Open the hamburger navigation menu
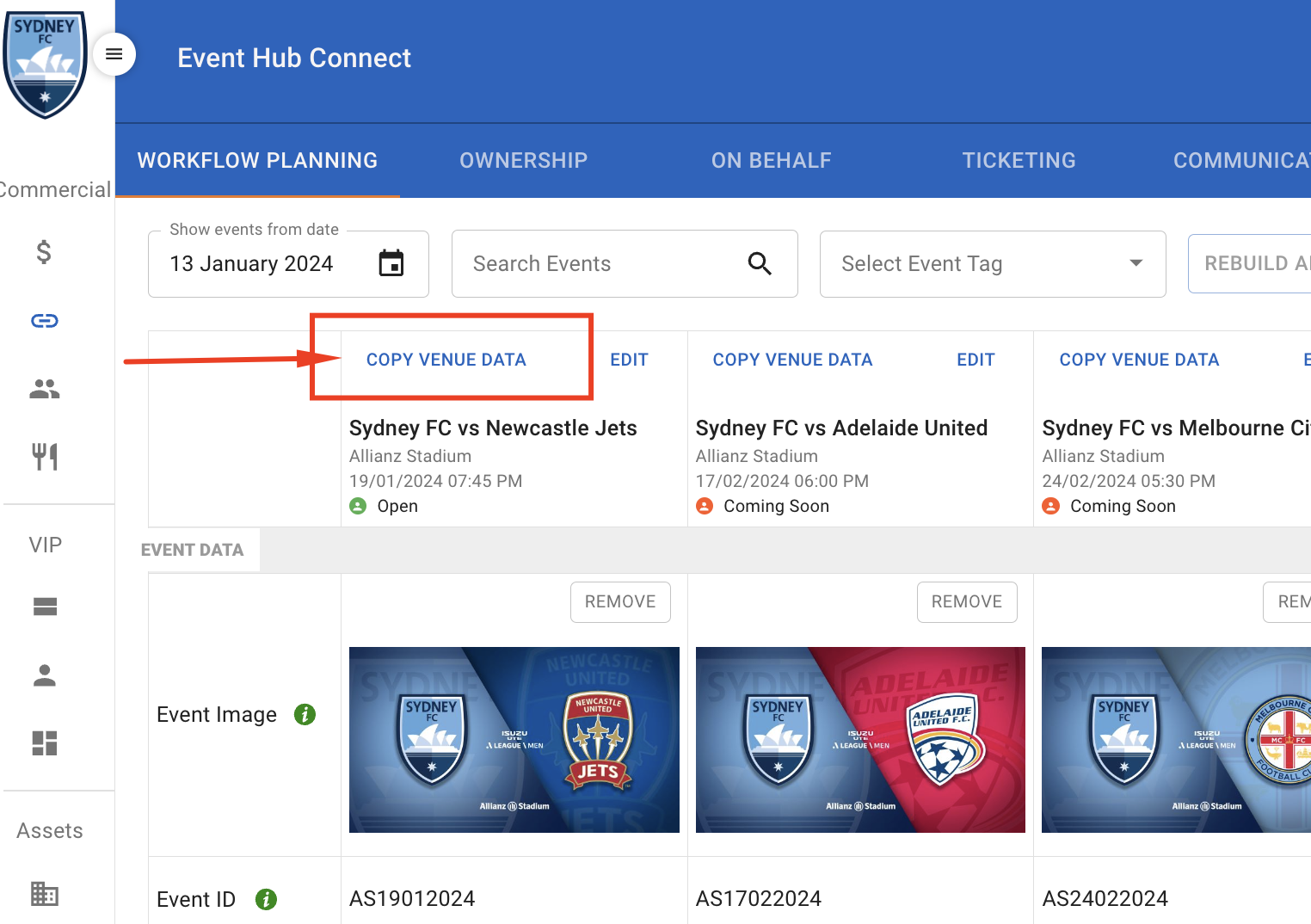The width and height of the screenshot is (1311, 924). [x=114, y=54]
